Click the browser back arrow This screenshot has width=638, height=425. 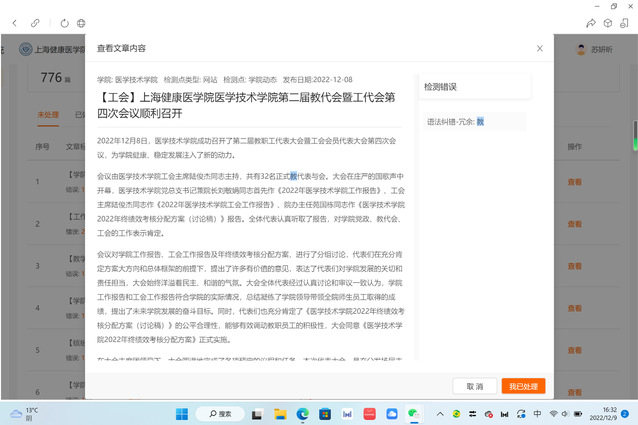(x=15, y=22)
